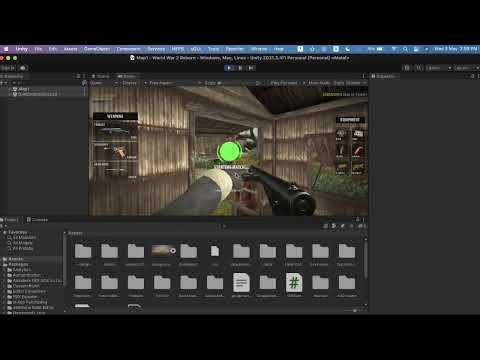
Task: Open the Layers dropdown
Action: point(439,68)
